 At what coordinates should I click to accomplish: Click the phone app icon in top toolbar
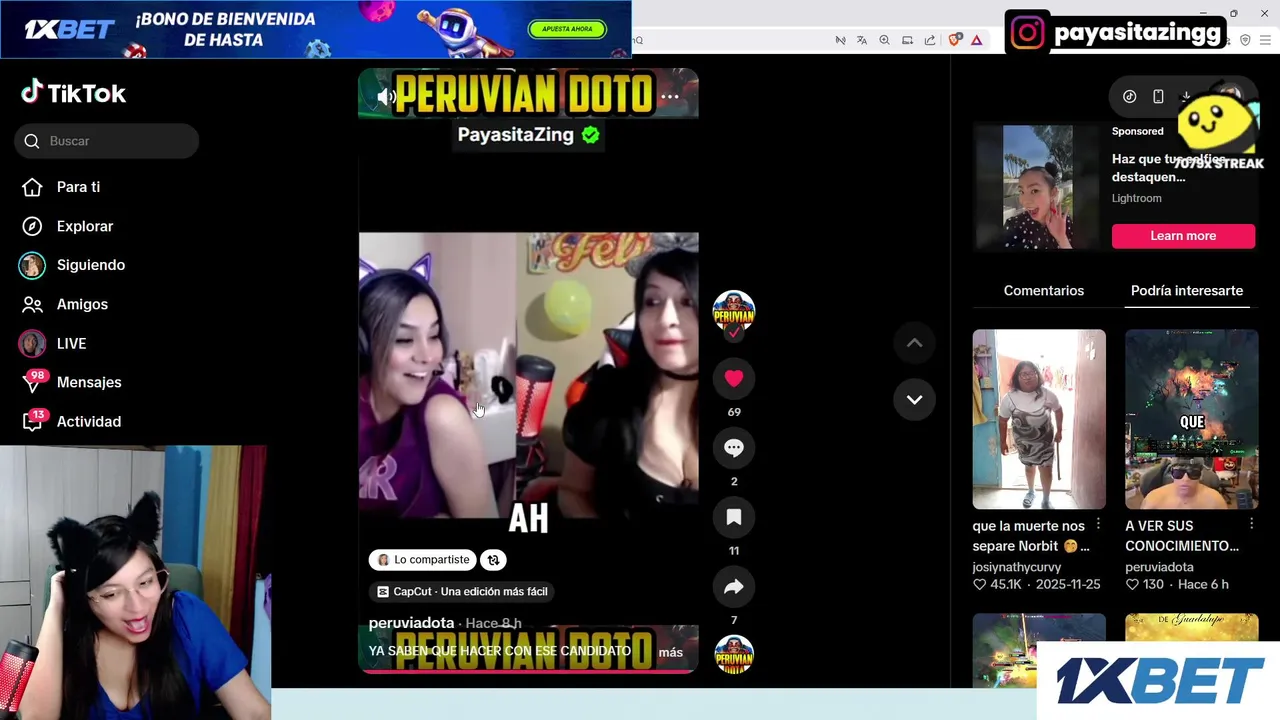[1158, 96]
